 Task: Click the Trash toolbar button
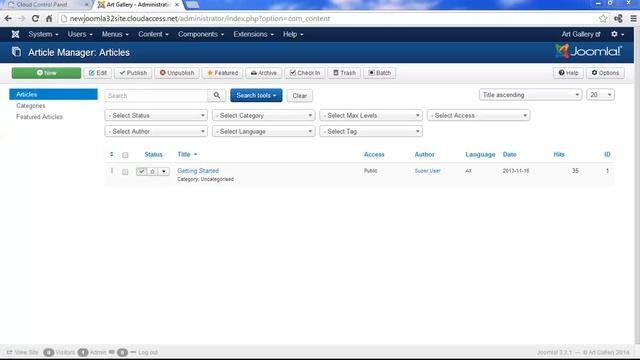pyautogui.click(x=344, y=73)
